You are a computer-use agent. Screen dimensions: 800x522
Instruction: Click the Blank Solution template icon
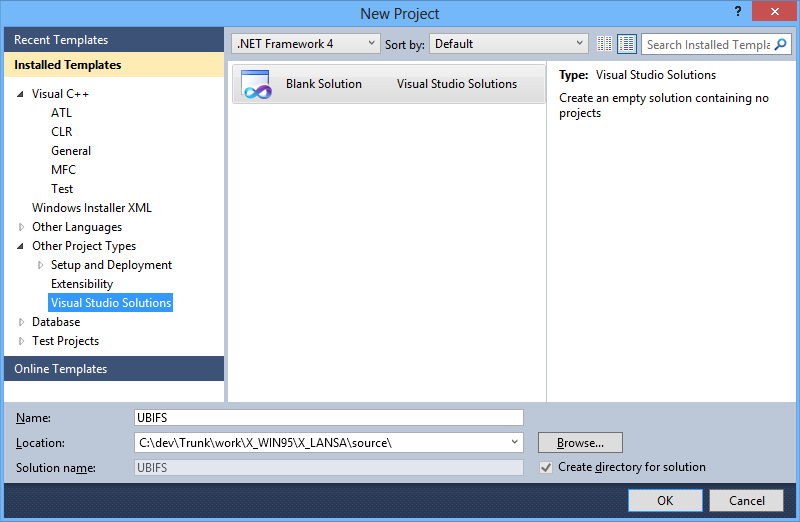256,84
